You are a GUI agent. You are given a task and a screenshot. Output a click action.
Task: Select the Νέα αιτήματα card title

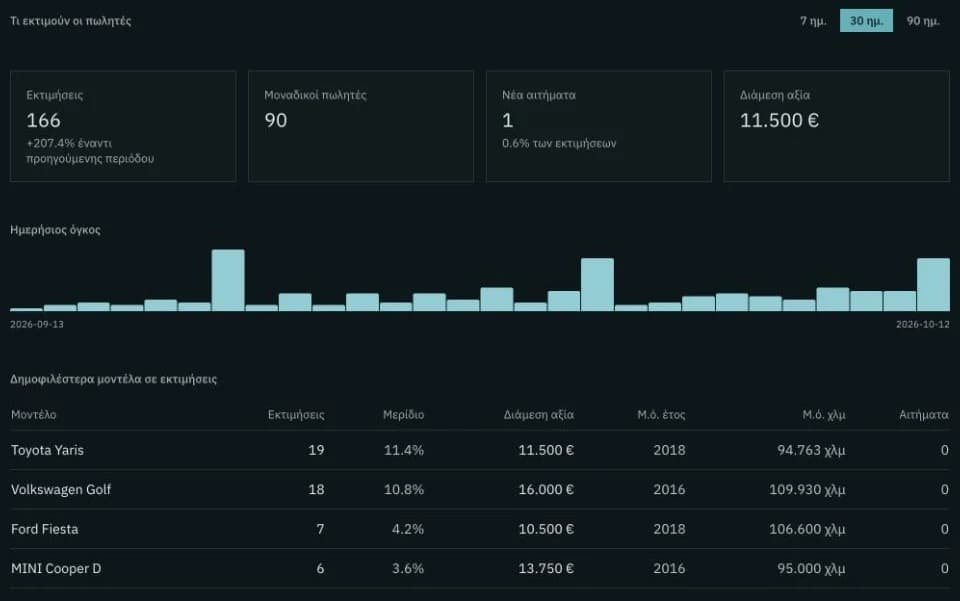(x=539, y=95)
